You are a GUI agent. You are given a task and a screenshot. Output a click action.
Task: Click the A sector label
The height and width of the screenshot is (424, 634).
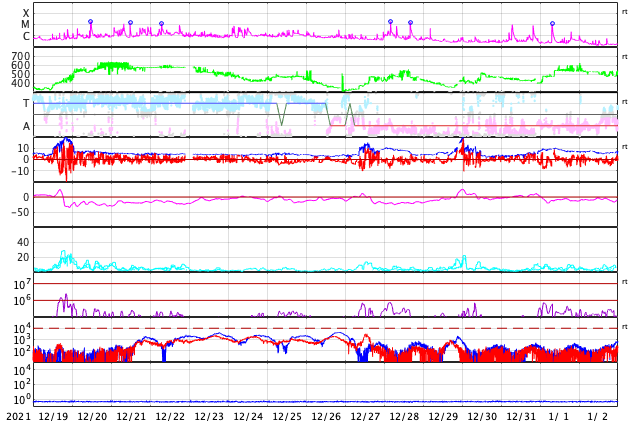[26, 127]
